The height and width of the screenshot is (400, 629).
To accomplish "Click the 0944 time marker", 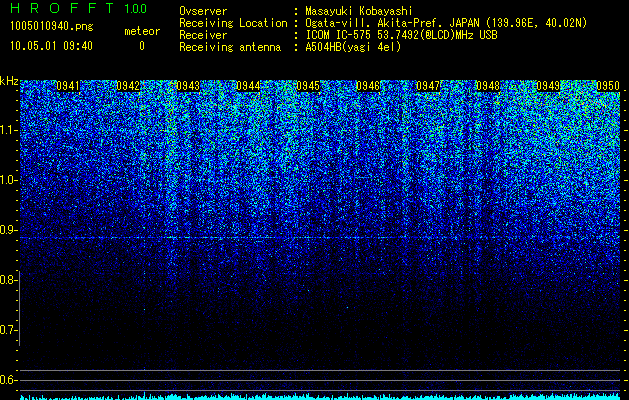I will [x=248, y=86].
